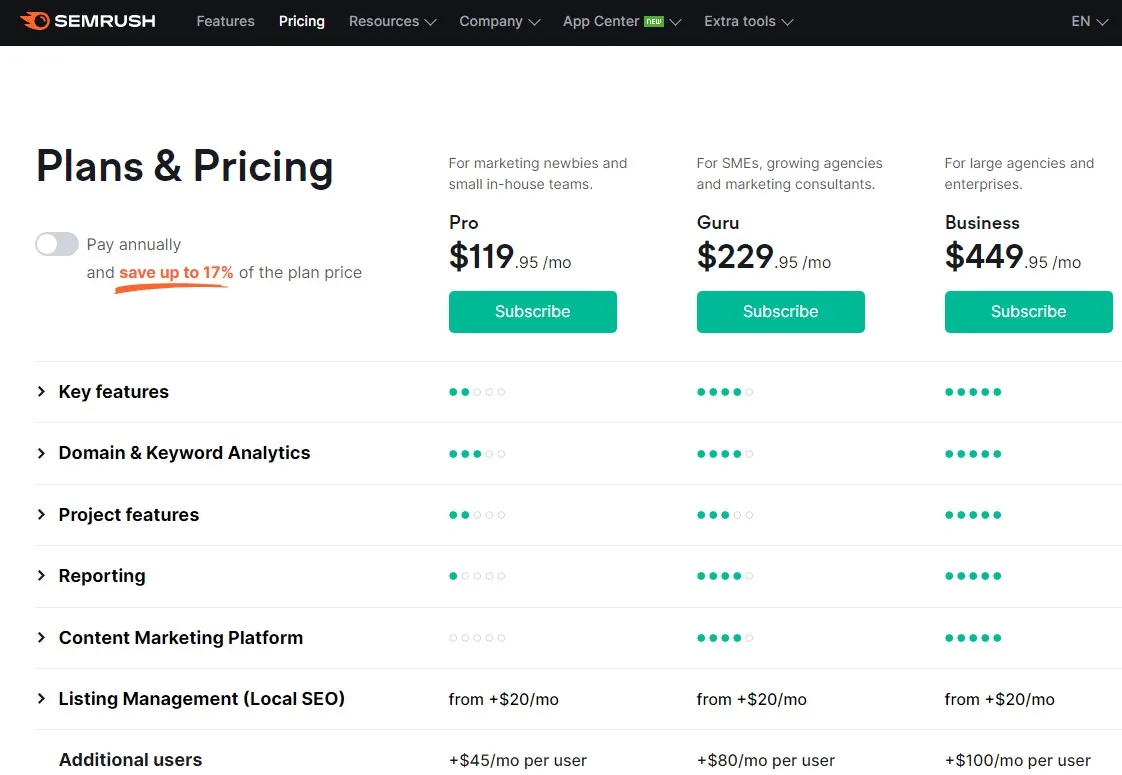Click the Plans & Pricing heading
Viewport: 1122px width, 775px height.
click(x=185, y=167)
